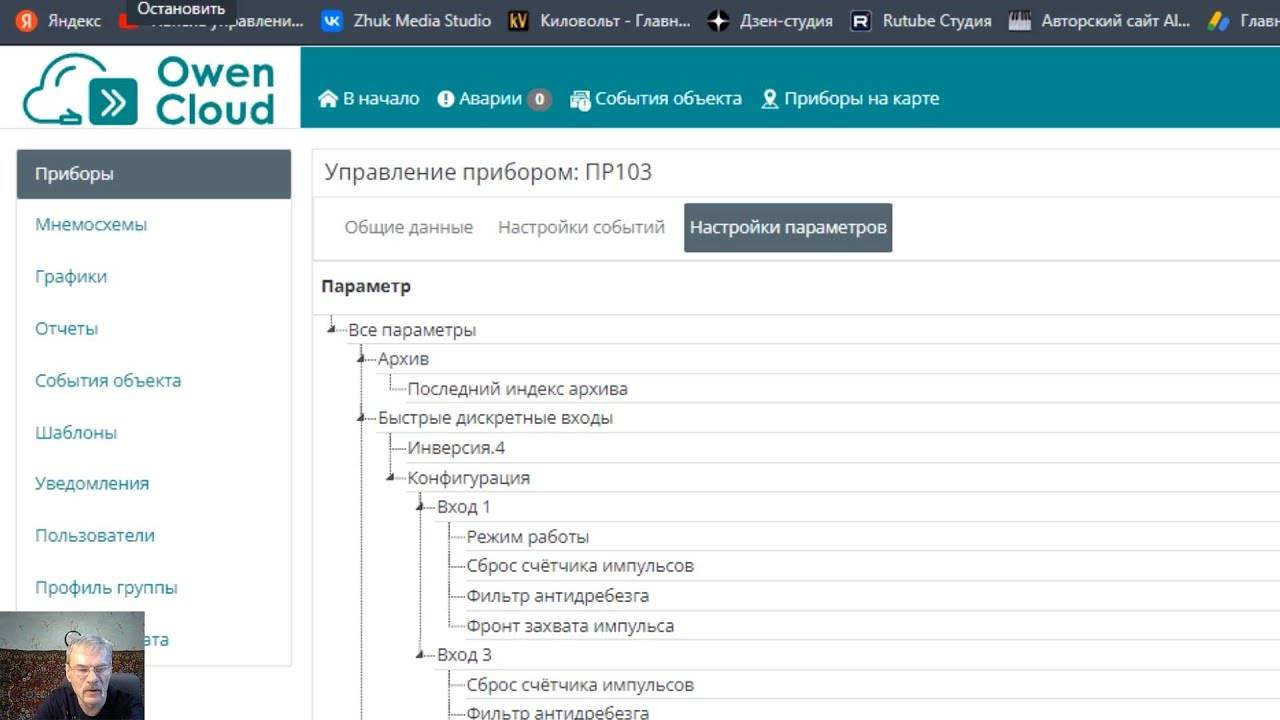Screen dimensions: 1280x720
Task: Click the Приборы на карте pin icon
Action: pos(770,99)
